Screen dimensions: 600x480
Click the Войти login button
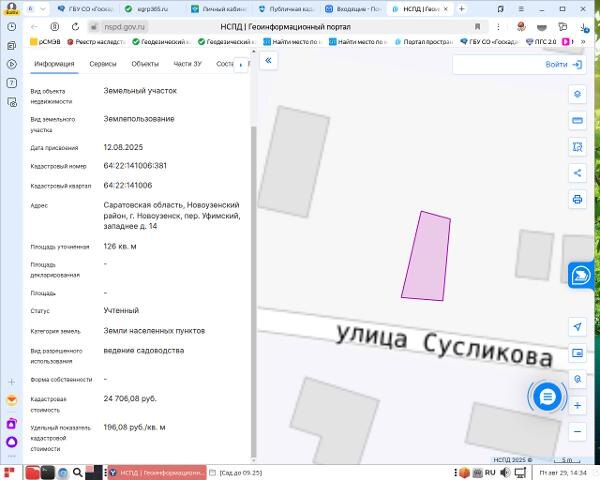tap(563, 64)
